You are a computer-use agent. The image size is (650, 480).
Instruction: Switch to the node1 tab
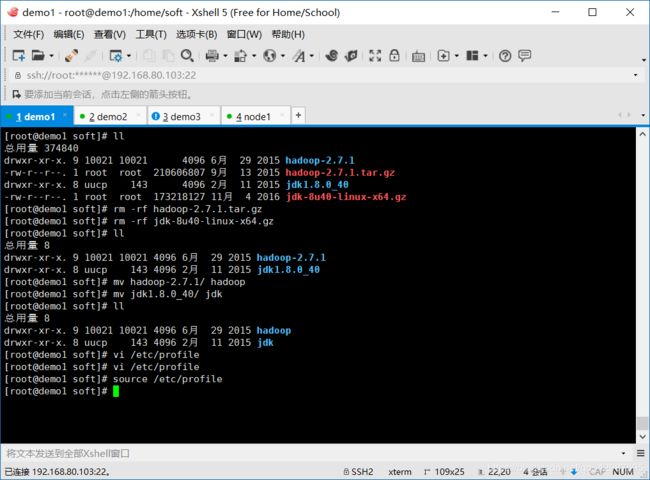pyautogui.click(x=253, y=117)
